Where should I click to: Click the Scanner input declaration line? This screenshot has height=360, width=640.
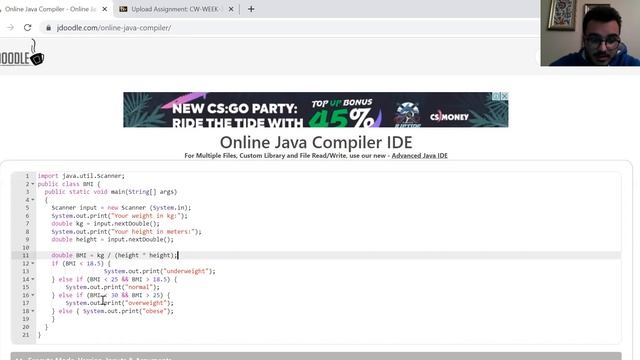coord(121,208)
